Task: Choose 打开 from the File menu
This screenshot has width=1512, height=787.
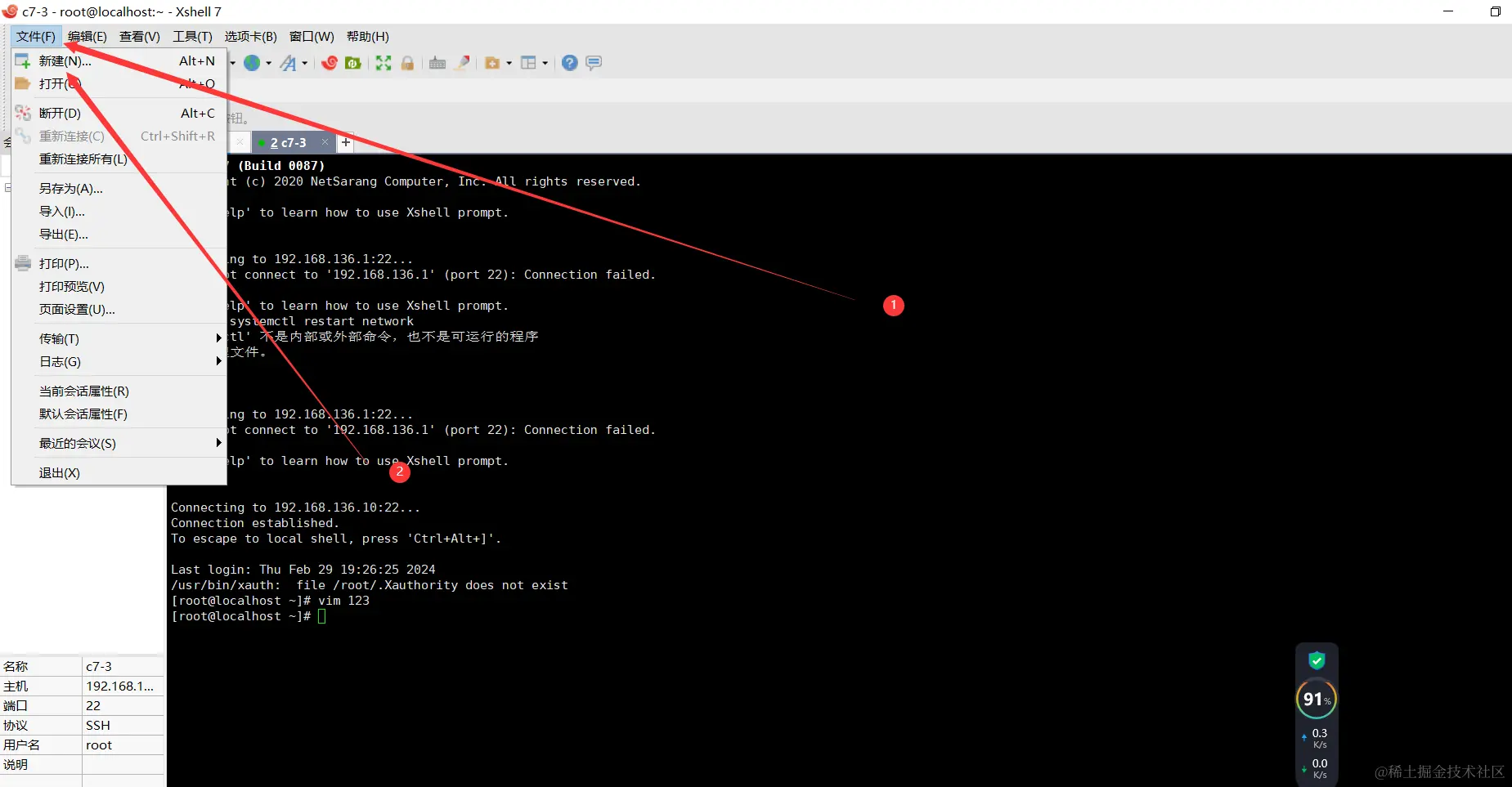Action: [x=119, y=84]
